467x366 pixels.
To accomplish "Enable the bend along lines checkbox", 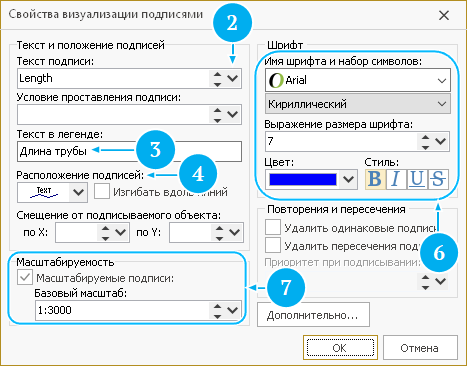I will point(102,192).
